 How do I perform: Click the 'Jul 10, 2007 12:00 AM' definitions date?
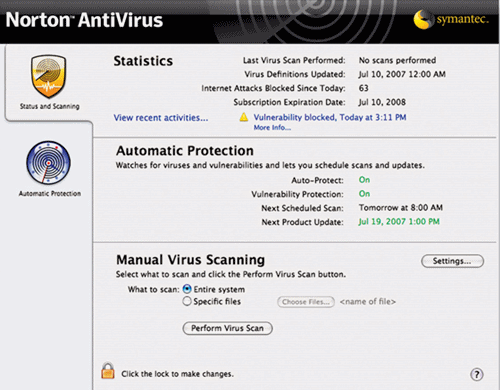point(402,74)
